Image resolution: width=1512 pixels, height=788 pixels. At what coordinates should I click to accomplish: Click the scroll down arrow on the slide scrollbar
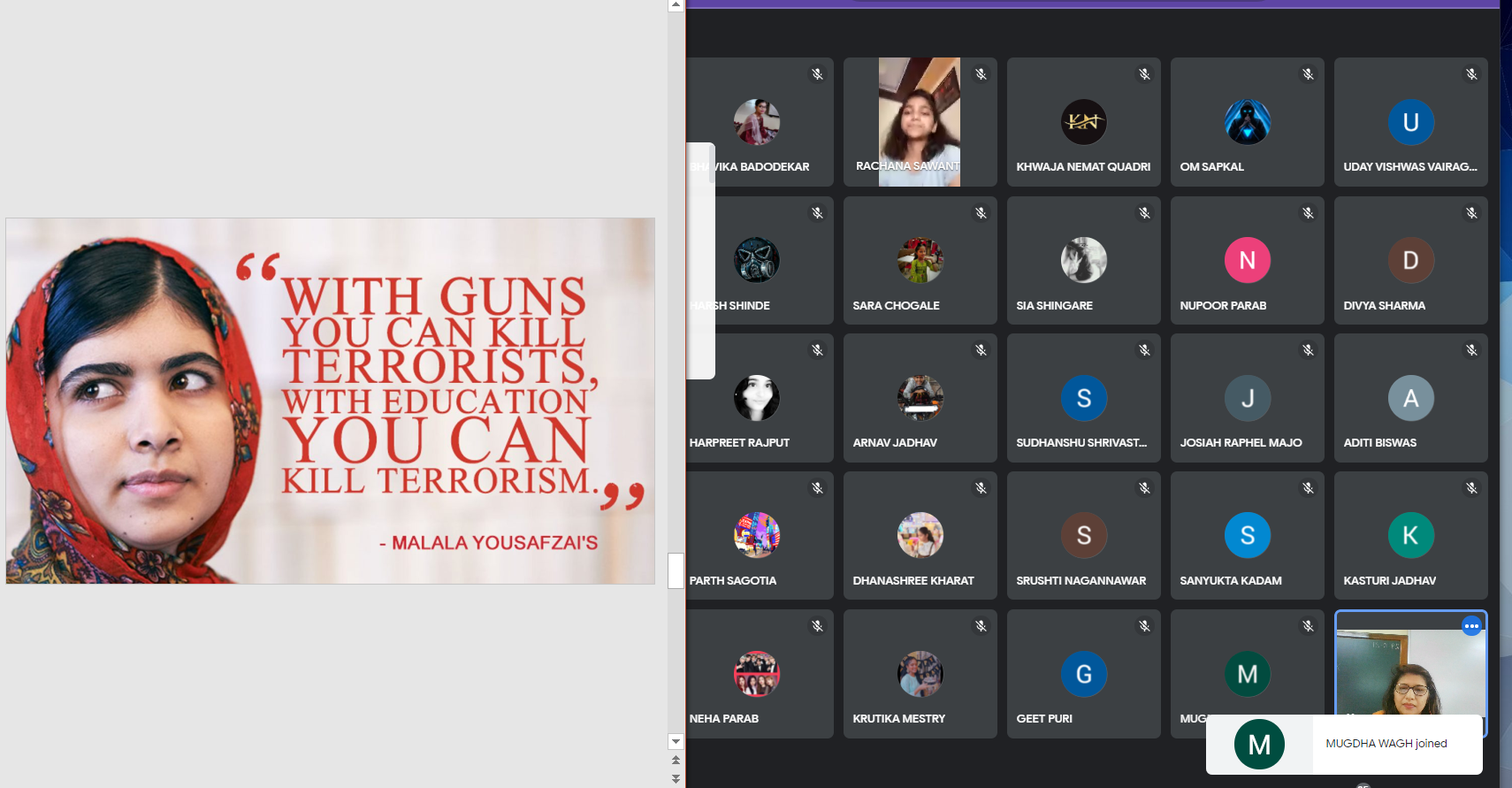point(676,741)
